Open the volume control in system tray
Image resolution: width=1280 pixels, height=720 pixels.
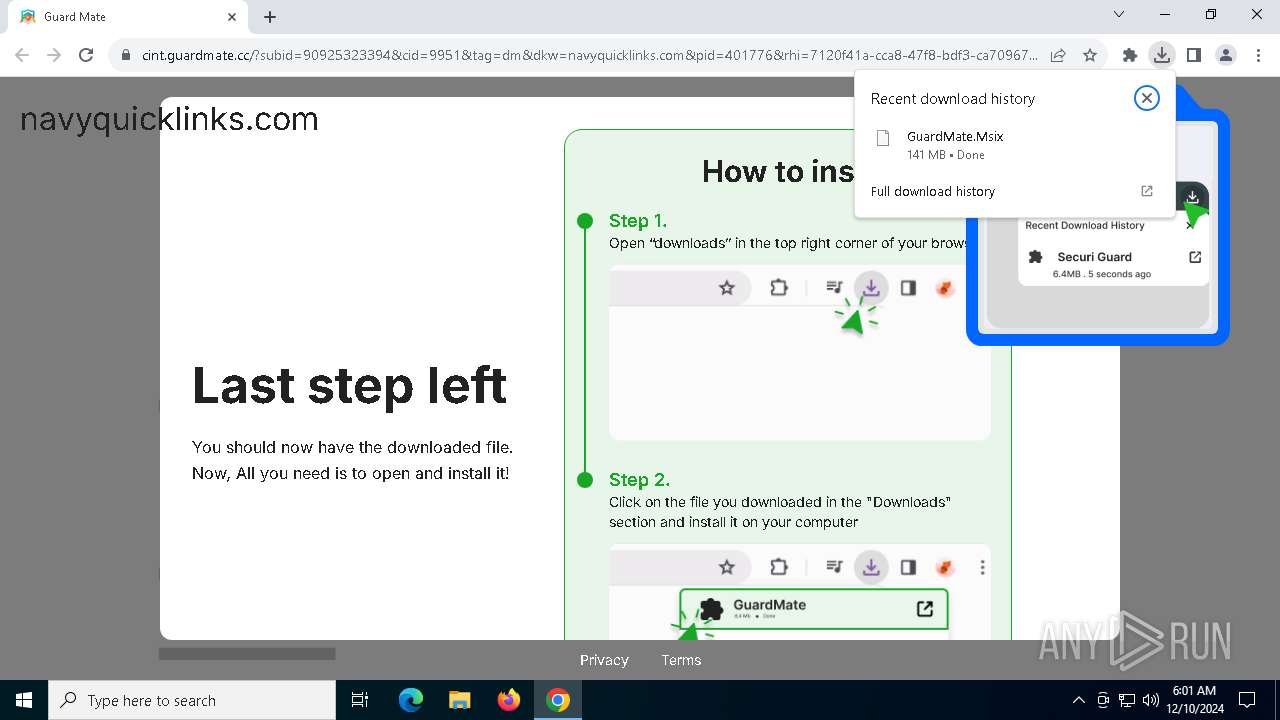pos(1150,700)
